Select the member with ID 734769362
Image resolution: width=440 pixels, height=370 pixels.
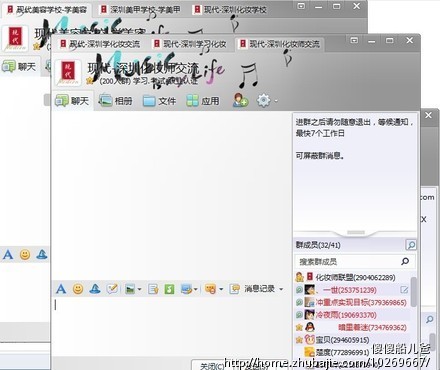(353, 327)
